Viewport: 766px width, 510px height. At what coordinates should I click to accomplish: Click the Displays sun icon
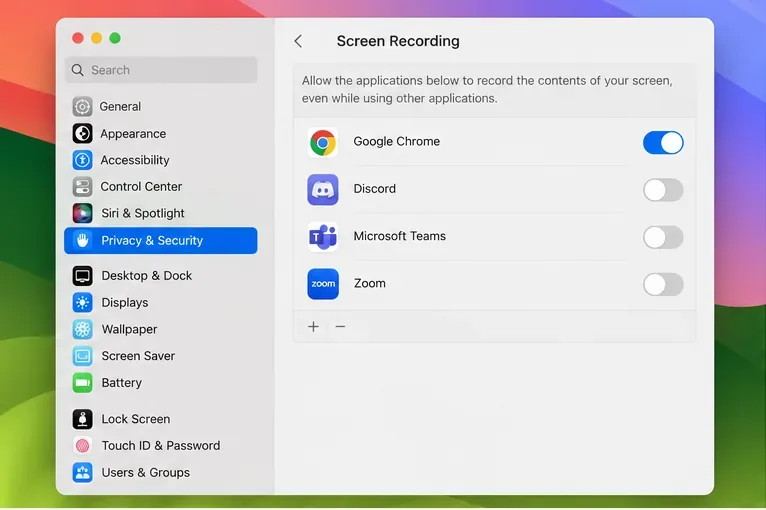click(x=82, y=302)
